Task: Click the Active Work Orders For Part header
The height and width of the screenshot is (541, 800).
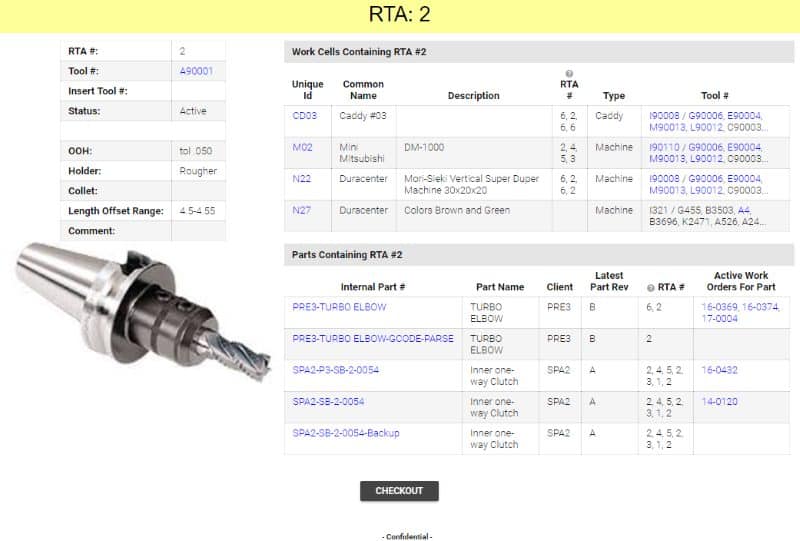Action: [741, 281]
